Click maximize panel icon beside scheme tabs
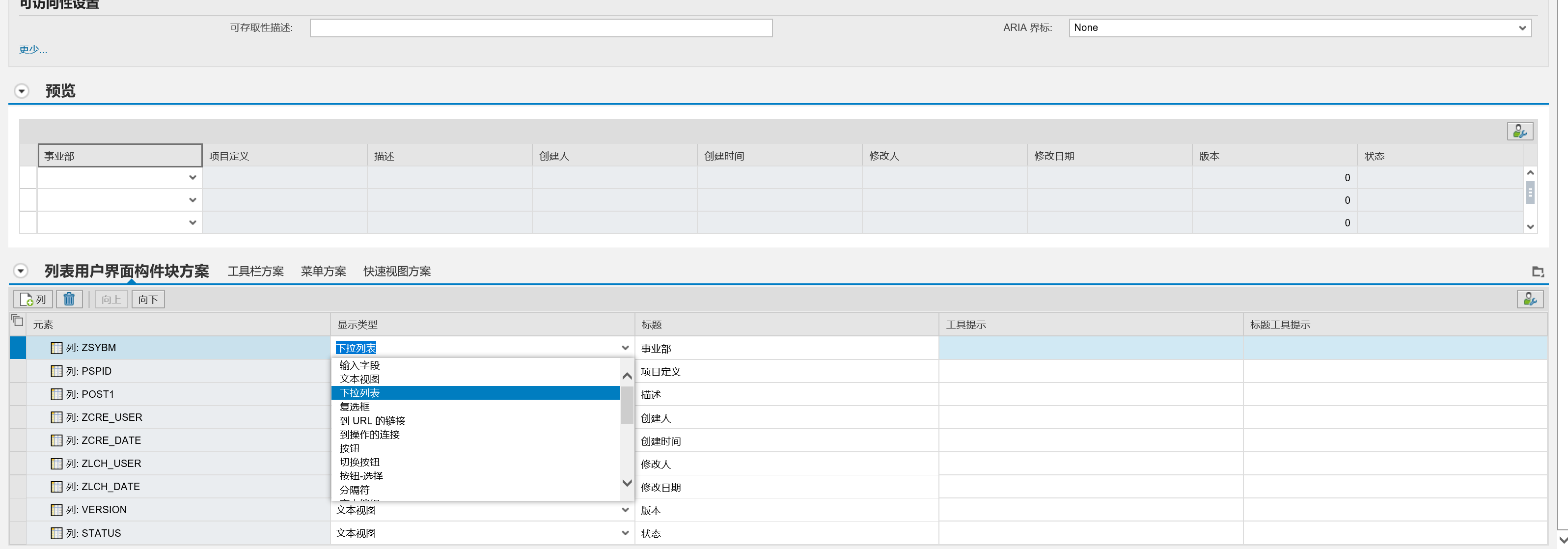Screen dimensions: 1568x549 [1538, 272]
